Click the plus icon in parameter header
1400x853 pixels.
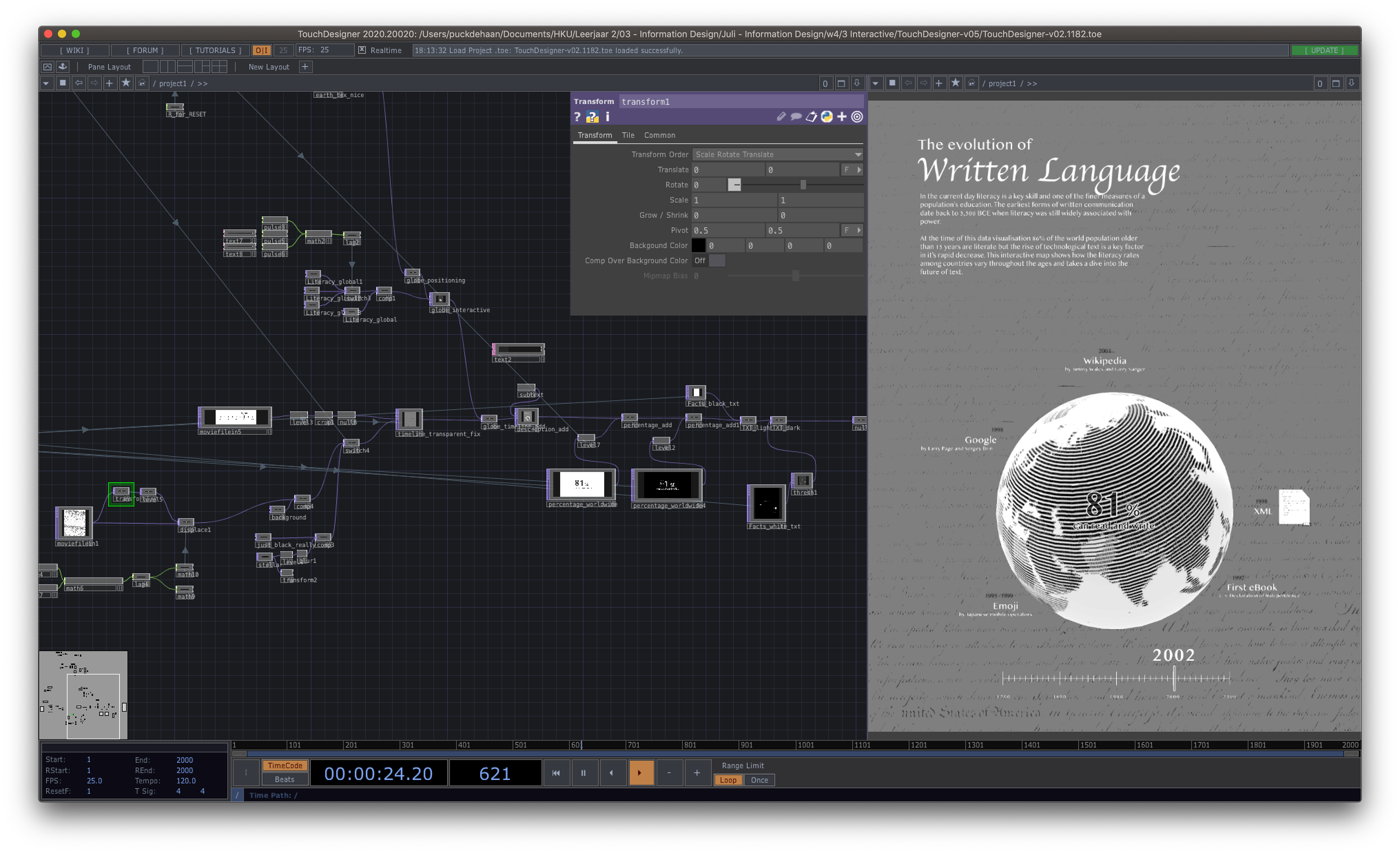coord(841,117)
